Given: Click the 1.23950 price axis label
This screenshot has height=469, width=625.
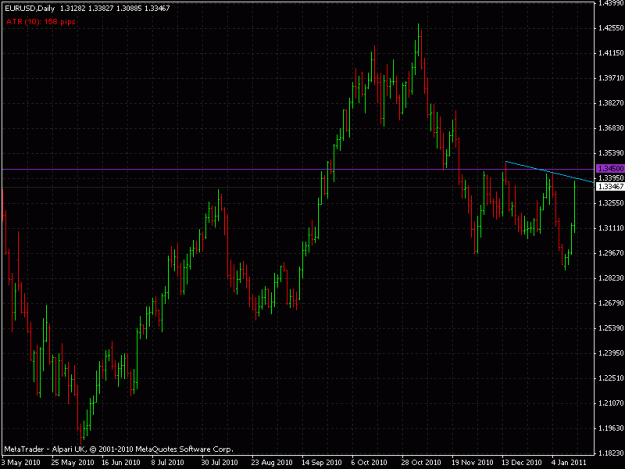Looking at the screenshot, I should click(x=611, y=353).
